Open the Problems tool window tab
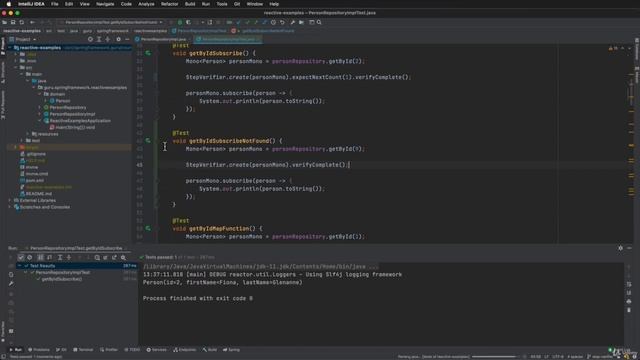The height and width of the screenshot is (360, 640). (x=39, y=350)
